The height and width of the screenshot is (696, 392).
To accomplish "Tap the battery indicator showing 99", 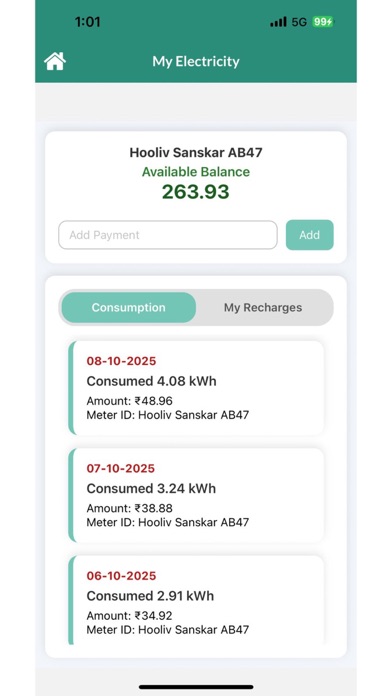I will click(x=323, y=22).
